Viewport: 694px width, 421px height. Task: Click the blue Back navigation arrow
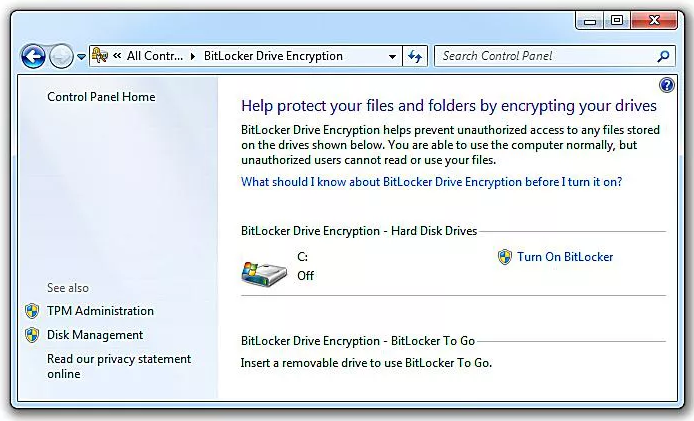coord(33,56)
